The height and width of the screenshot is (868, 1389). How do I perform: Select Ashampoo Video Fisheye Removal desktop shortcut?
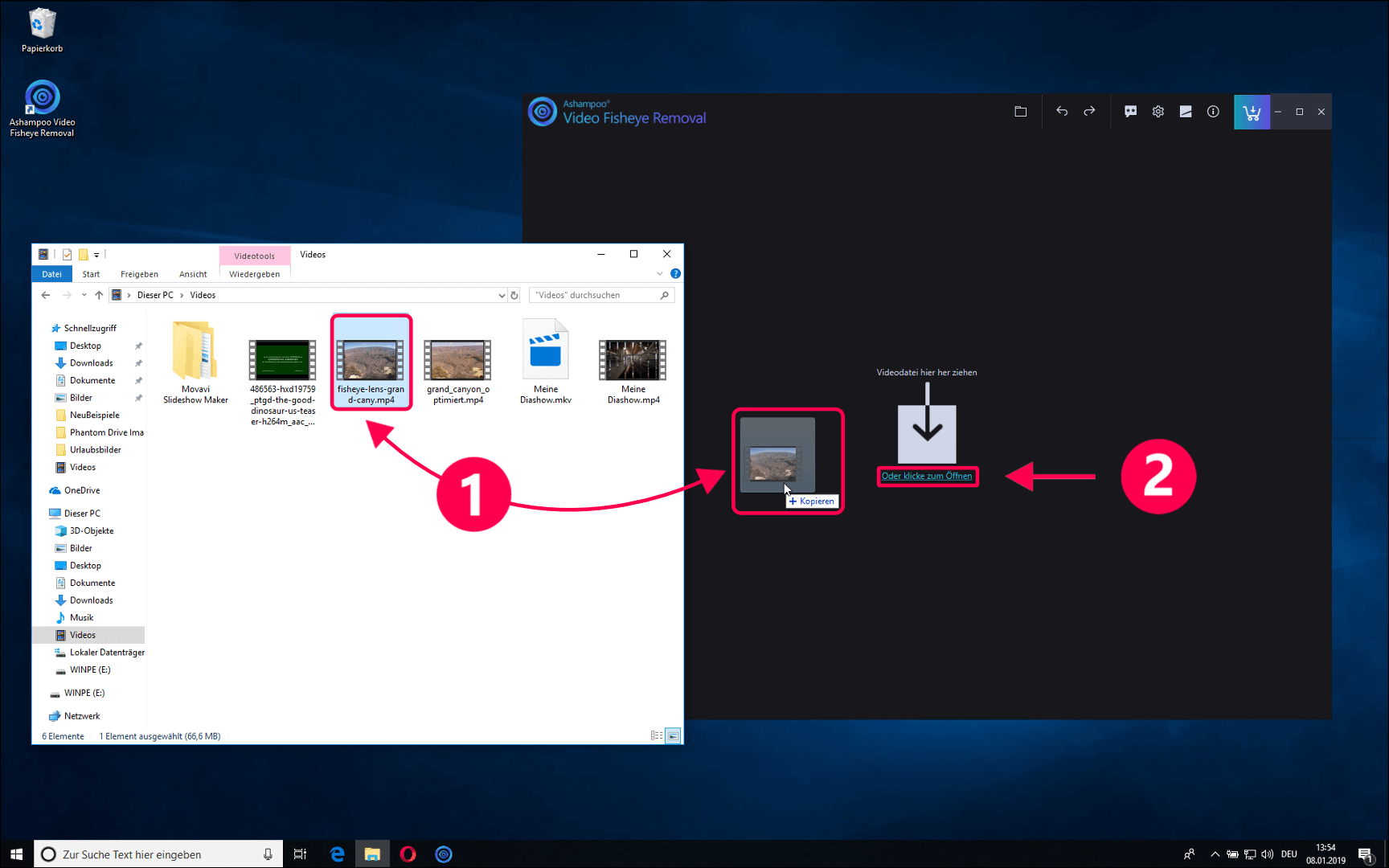coord(42,108)
